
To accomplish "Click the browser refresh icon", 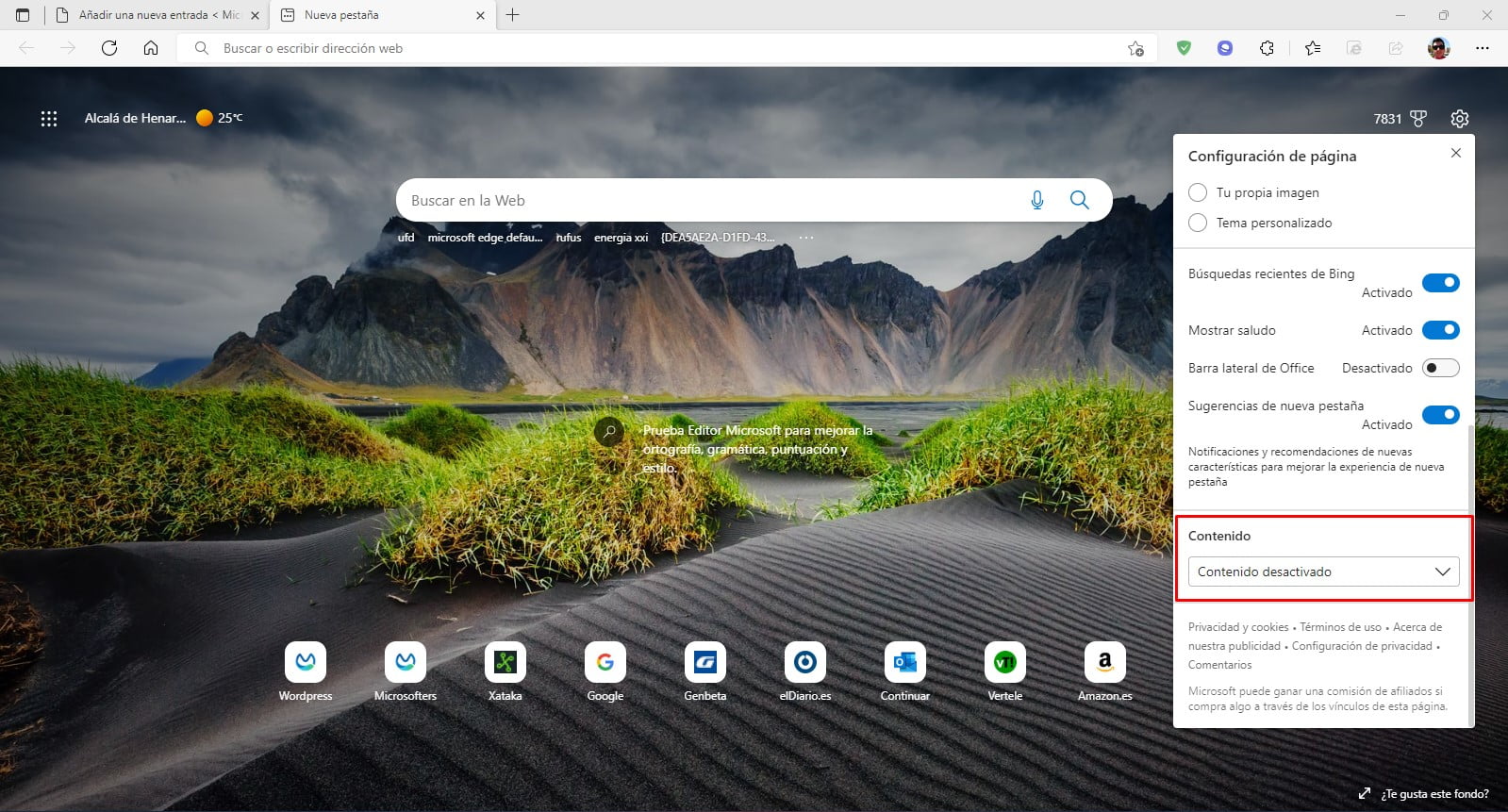I will tap(109, 48).
